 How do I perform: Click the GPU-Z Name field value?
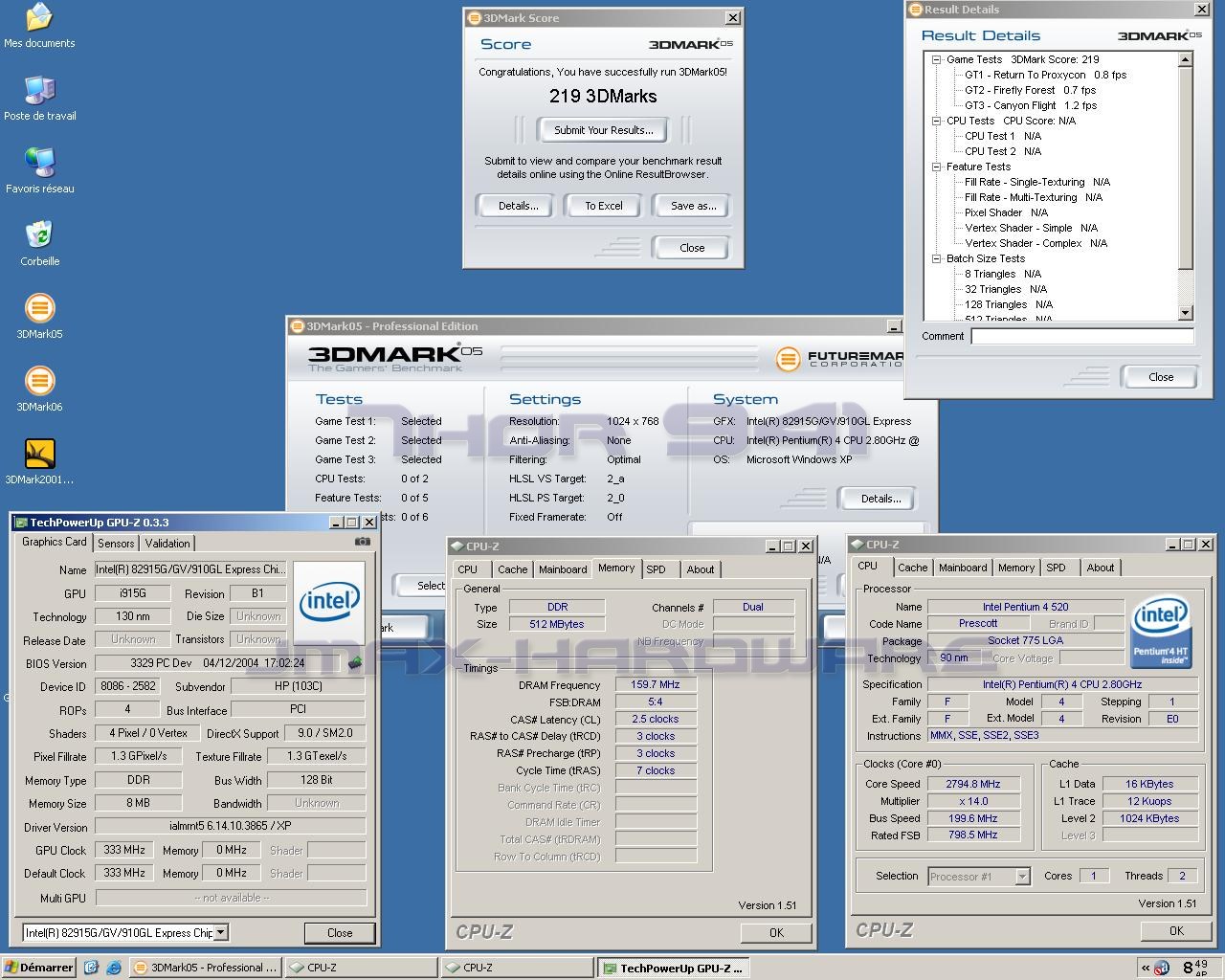pyautogui.click(x=189, y=569)
